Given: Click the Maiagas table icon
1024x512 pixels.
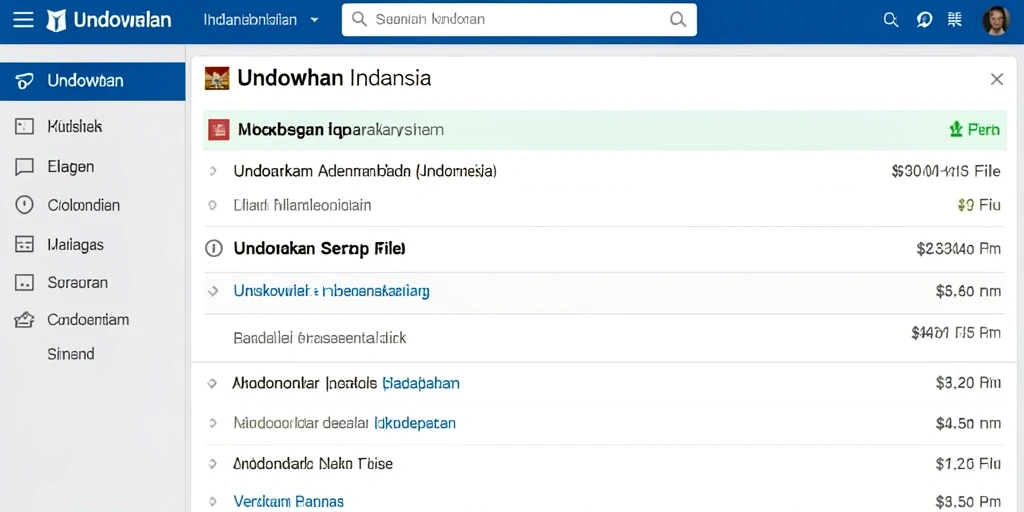Looking at the screenshot, I should [24, 245].
